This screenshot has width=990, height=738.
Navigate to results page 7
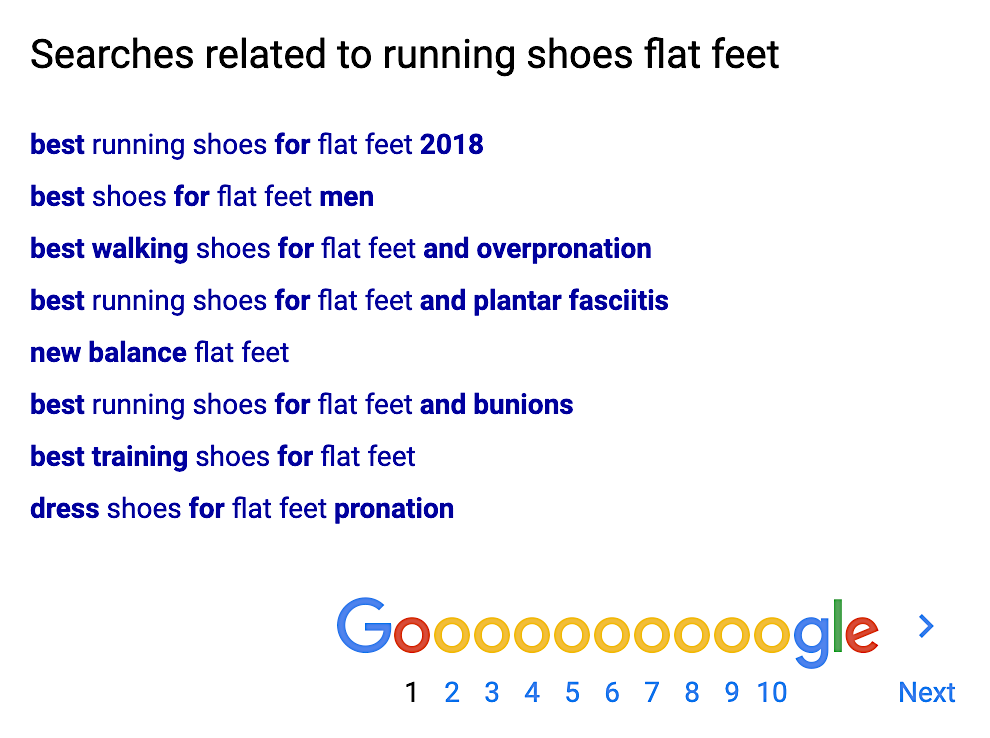click(x=652, y=693)
